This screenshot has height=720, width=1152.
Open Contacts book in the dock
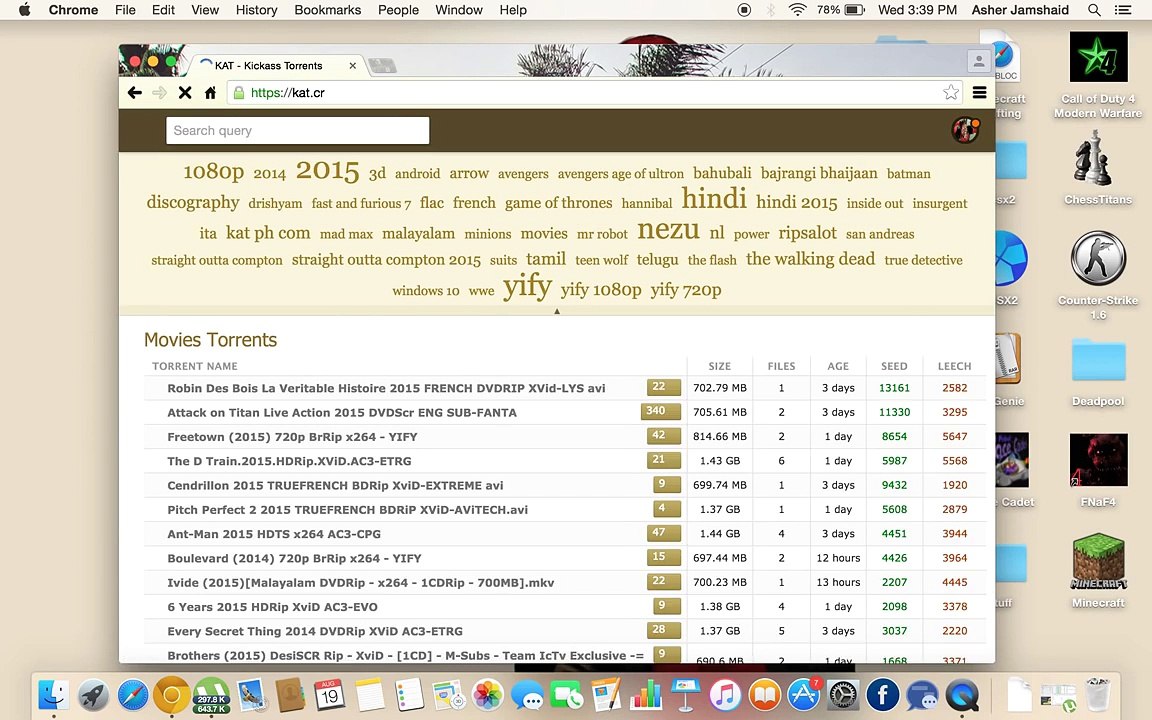pos(290,694)
